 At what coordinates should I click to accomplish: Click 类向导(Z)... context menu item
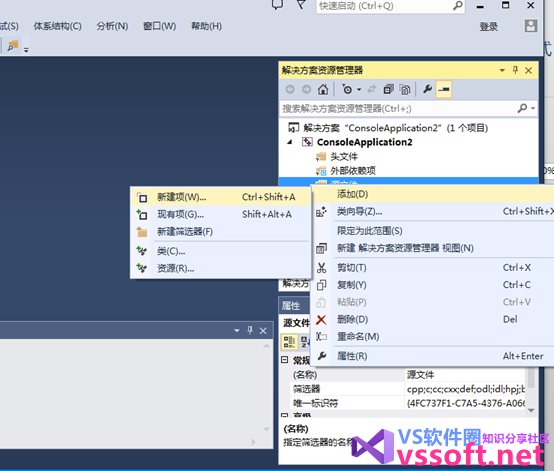pyautogui.click(x=432, y=212)
